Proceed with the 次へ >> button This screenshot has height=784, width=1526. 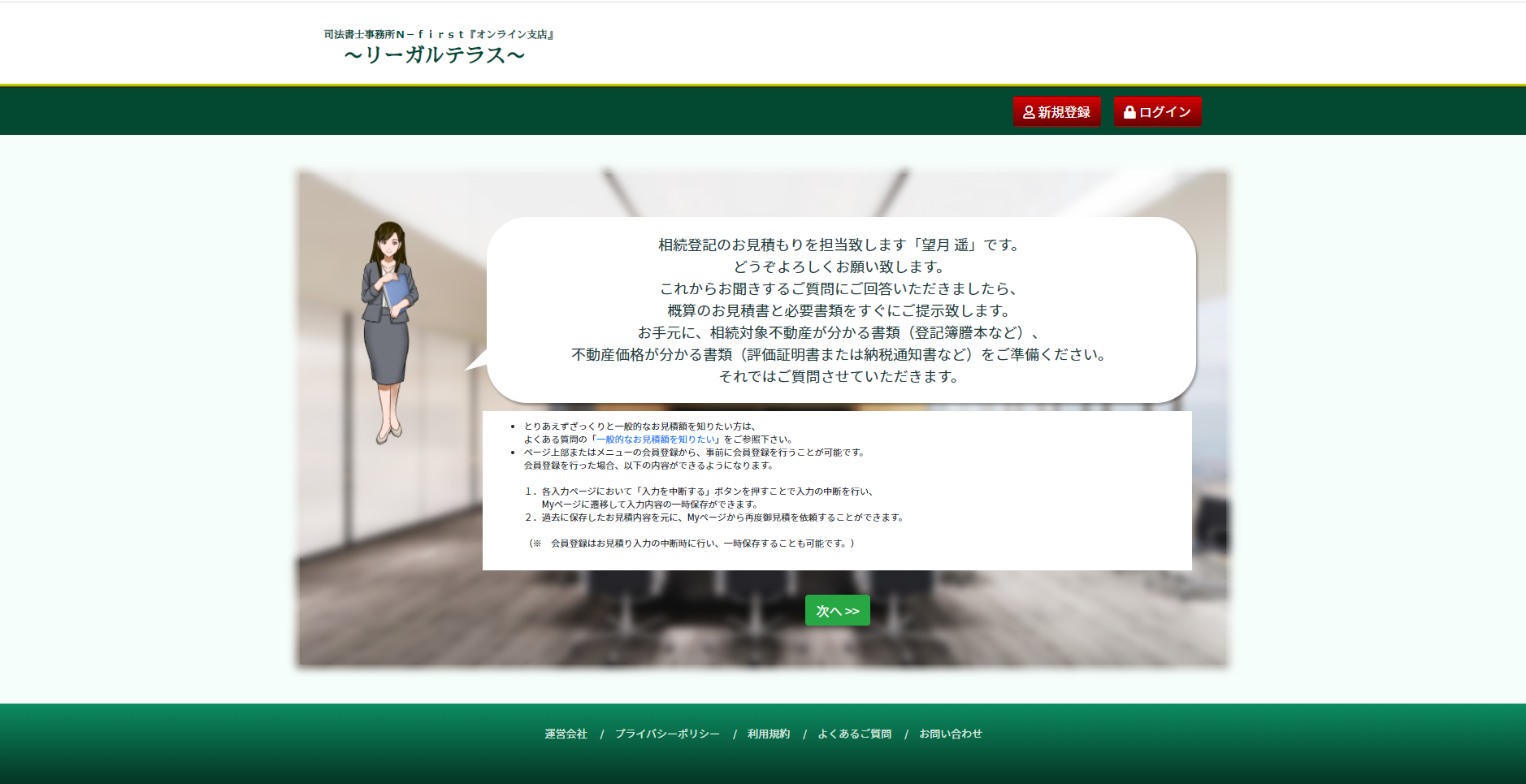(x=838, y=610)
